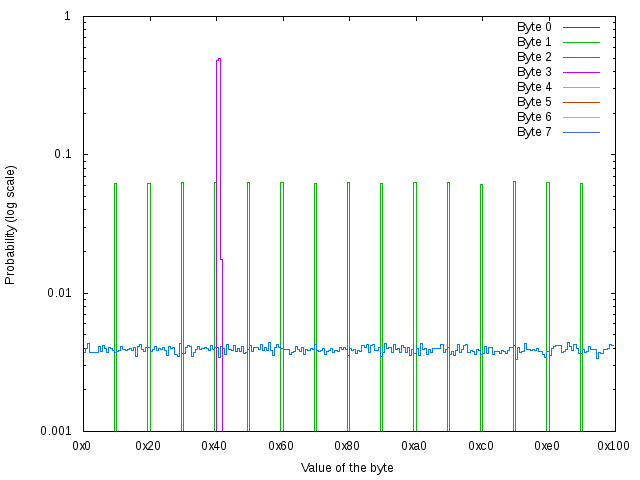The height and width of the screenshot is (480, 640).
Task: Click the top of the magenta peak
Action: (218, 59)
